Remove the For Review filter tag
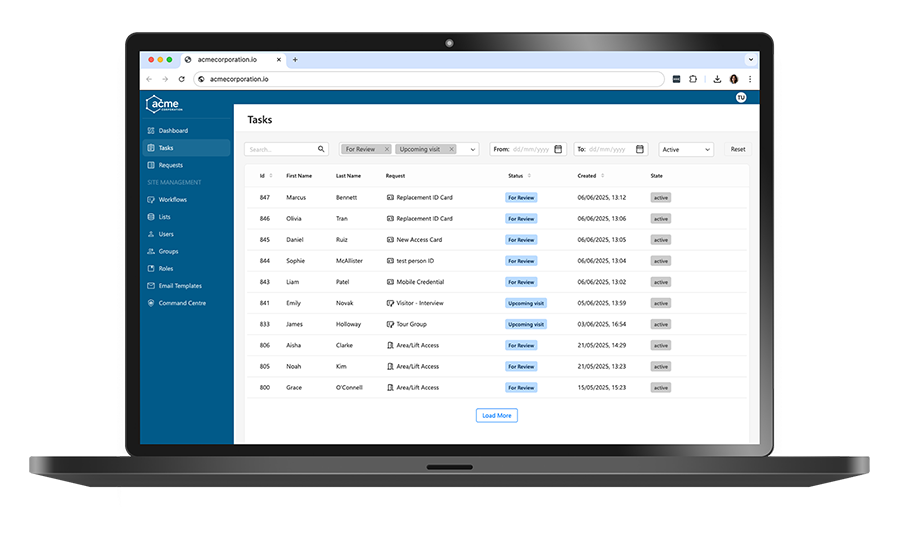The width and height of the screenshot is (900, 538). pyautogui.click(x=387, y=149)
